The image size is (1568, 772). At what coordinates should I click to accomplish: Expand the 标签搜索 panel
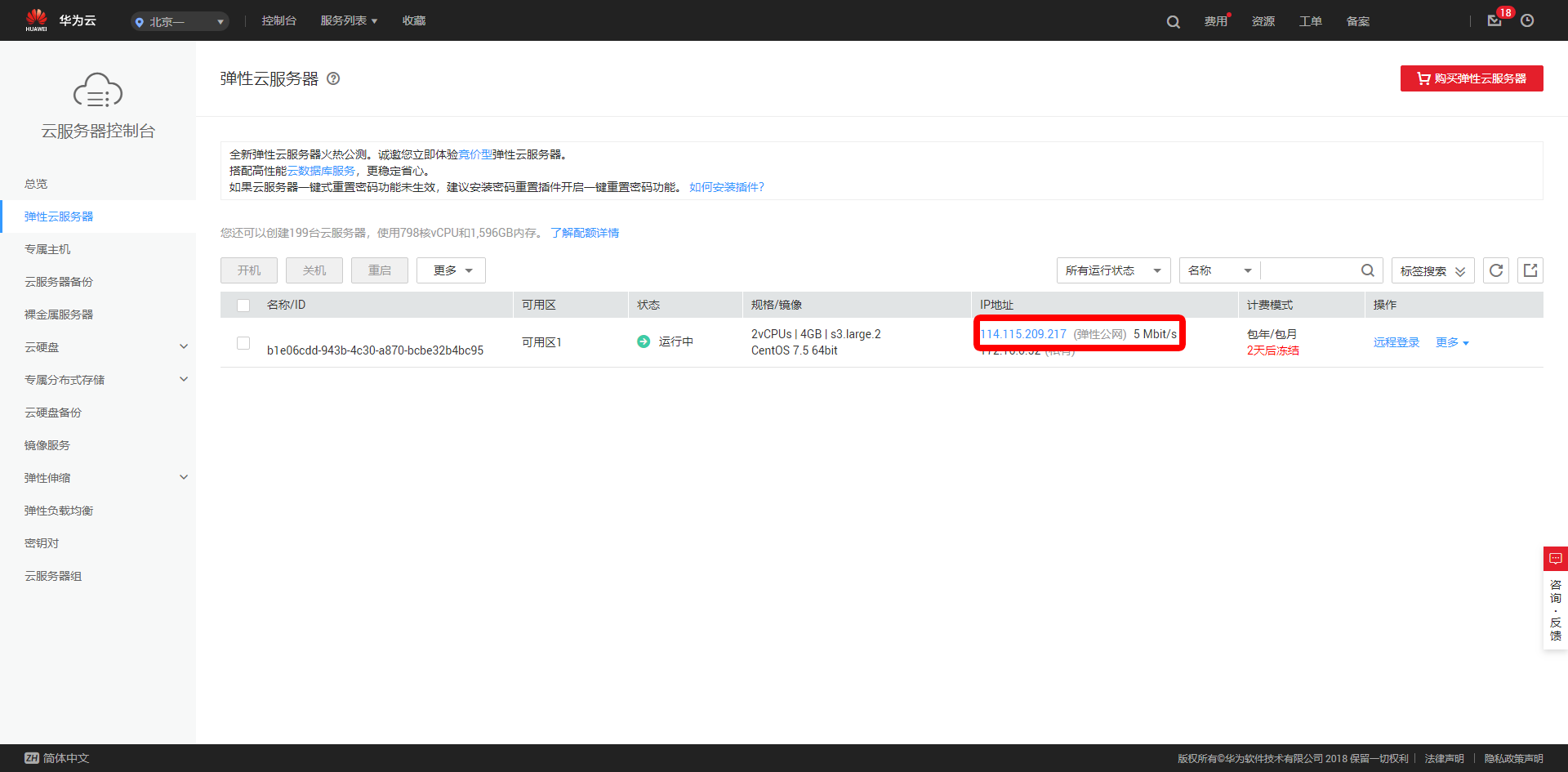point(1432,270)
